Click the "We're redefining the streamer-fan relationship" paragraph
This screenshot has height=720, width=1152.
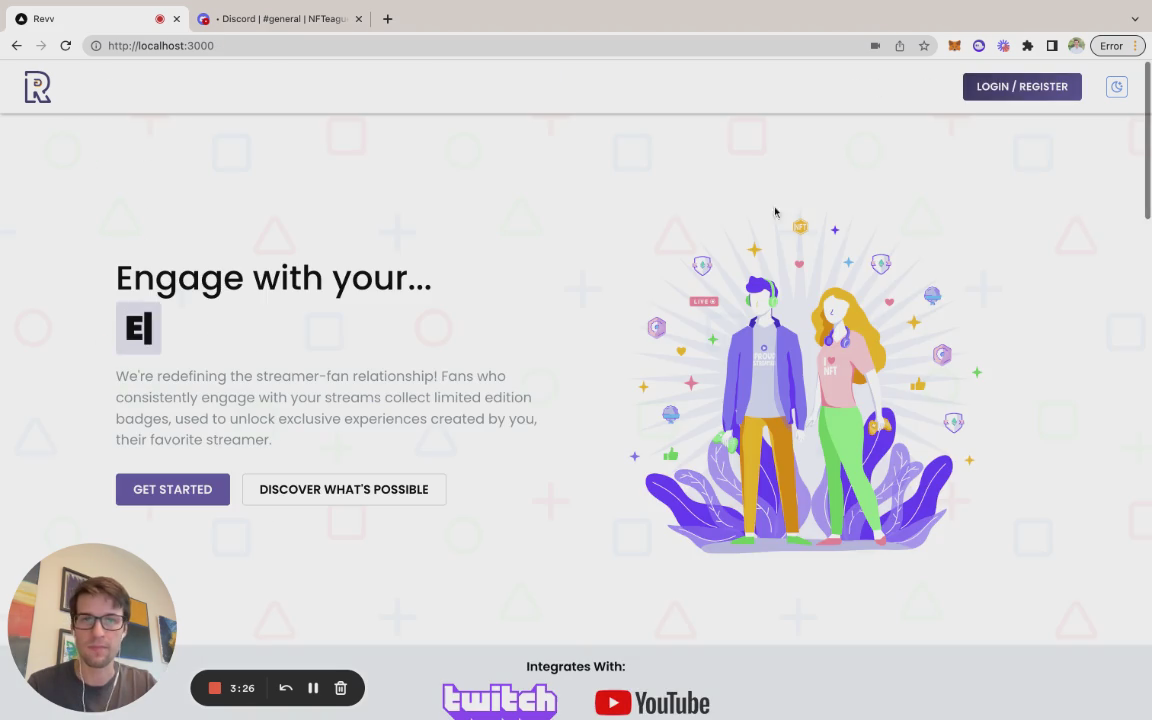327,408
